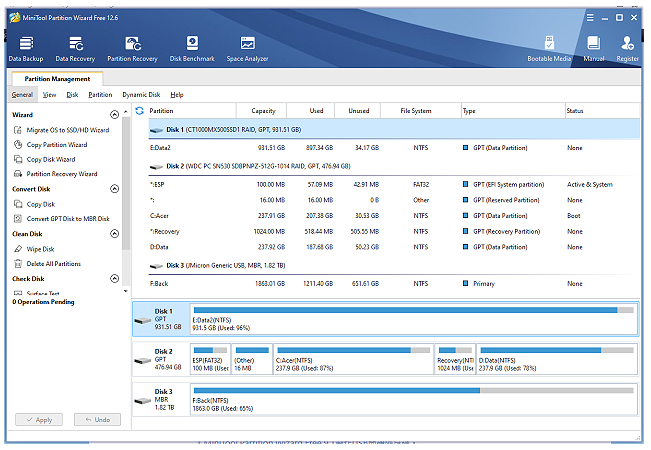Collapse the Check Disk section
This screenshot has height=450, width=651.
(115, 278)
